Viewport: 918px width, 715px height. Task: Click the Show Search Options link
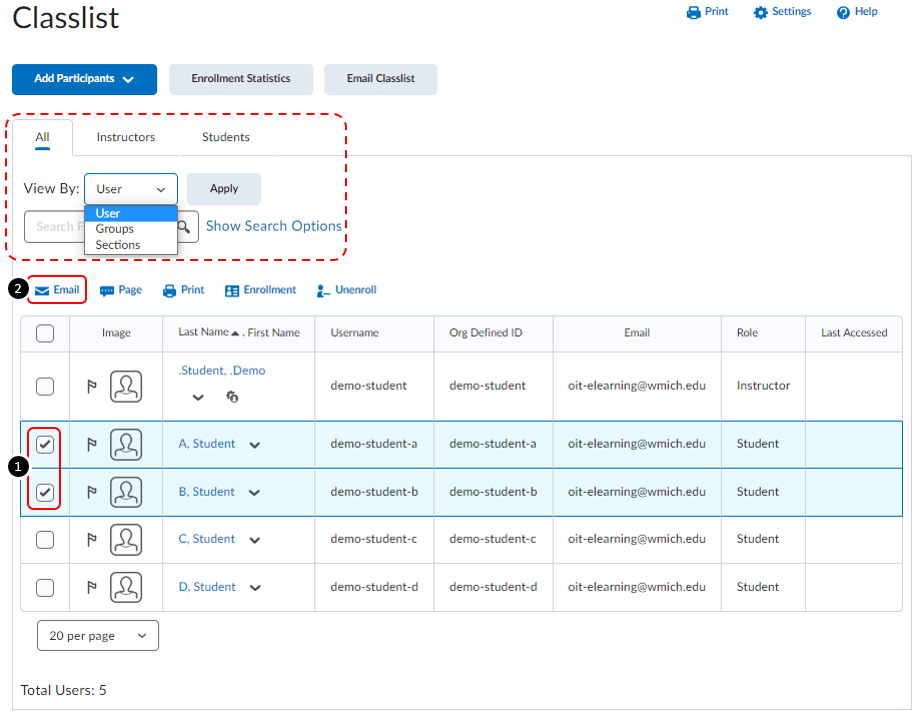click(274, 226)
